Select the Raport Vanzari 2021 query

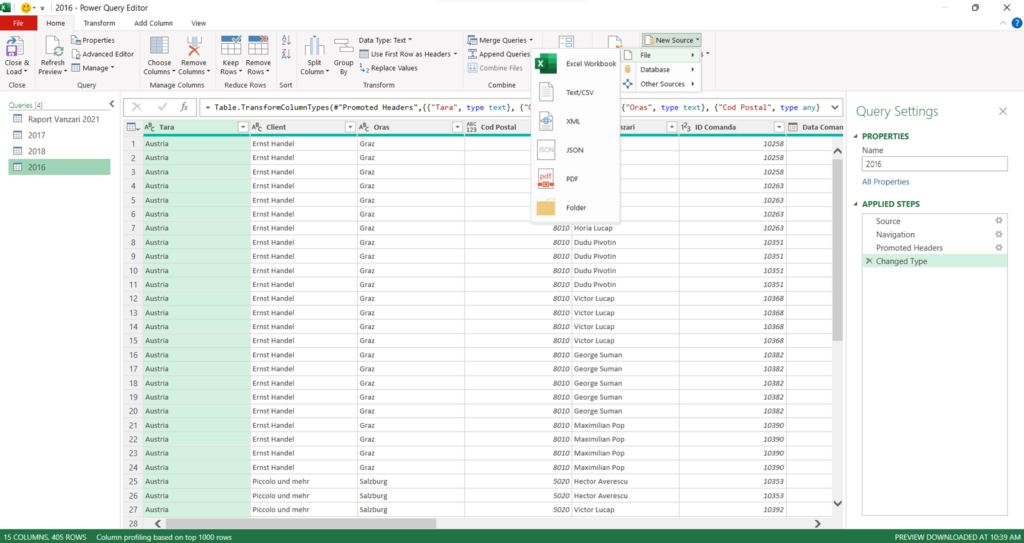[x=59, y=120]
